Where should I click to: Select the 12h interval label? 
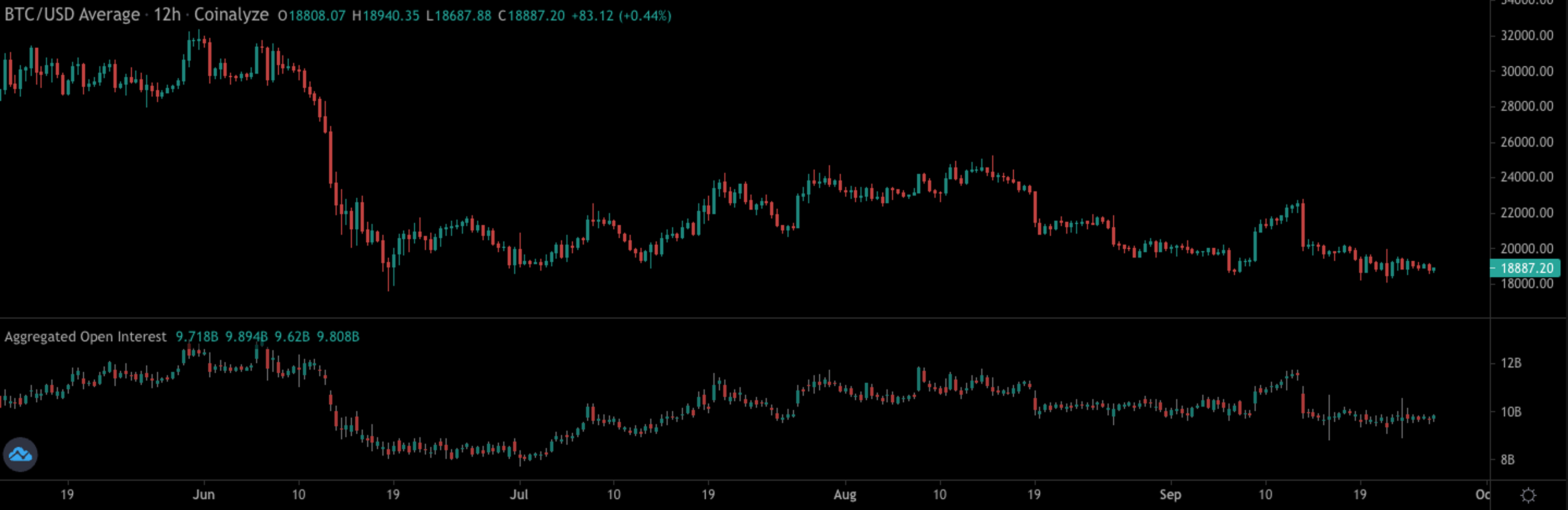(x=167, y=15)
